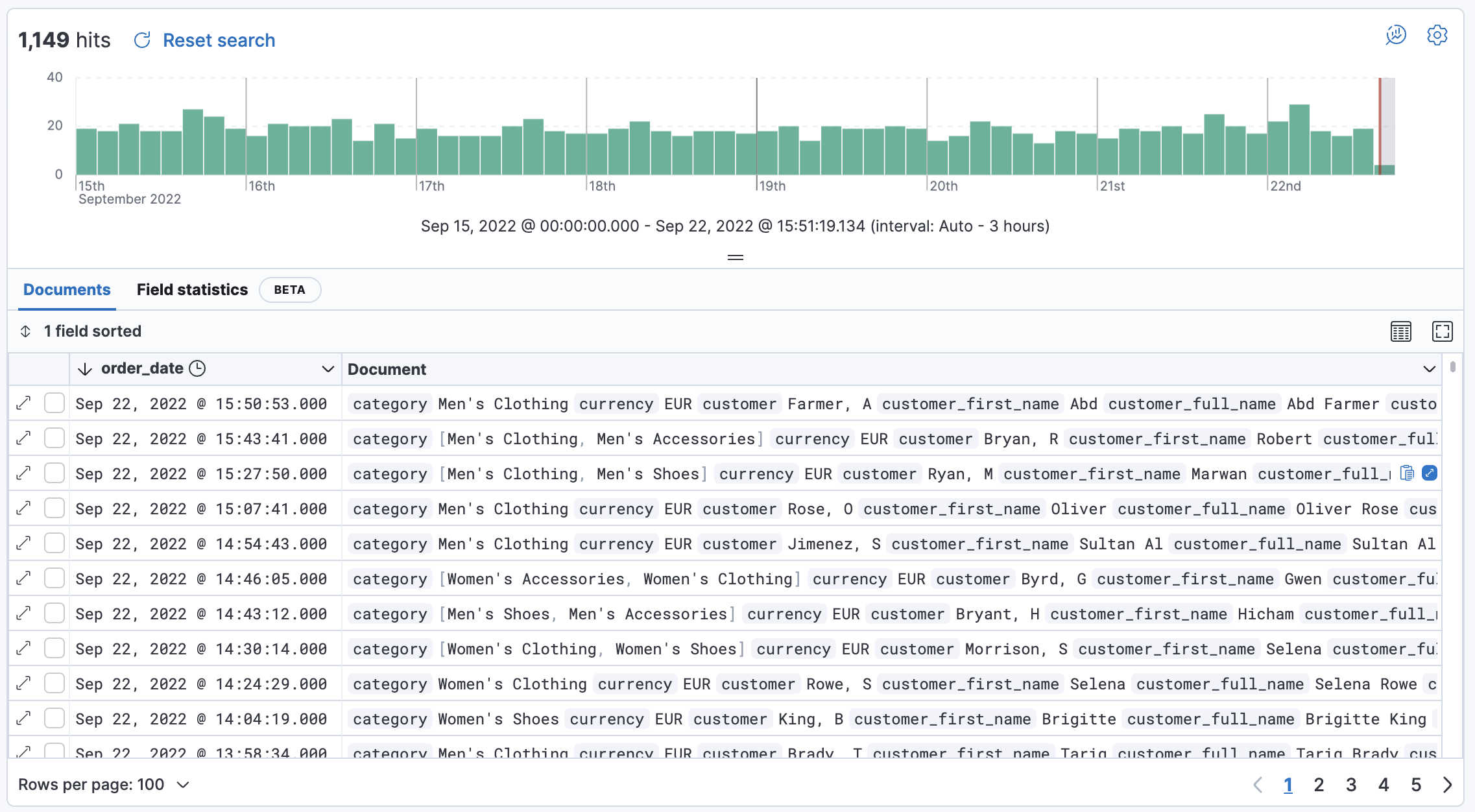The height and width of the screenshot is (812, 1475).
Task: Click Reset search link
Action: (219, 40)
